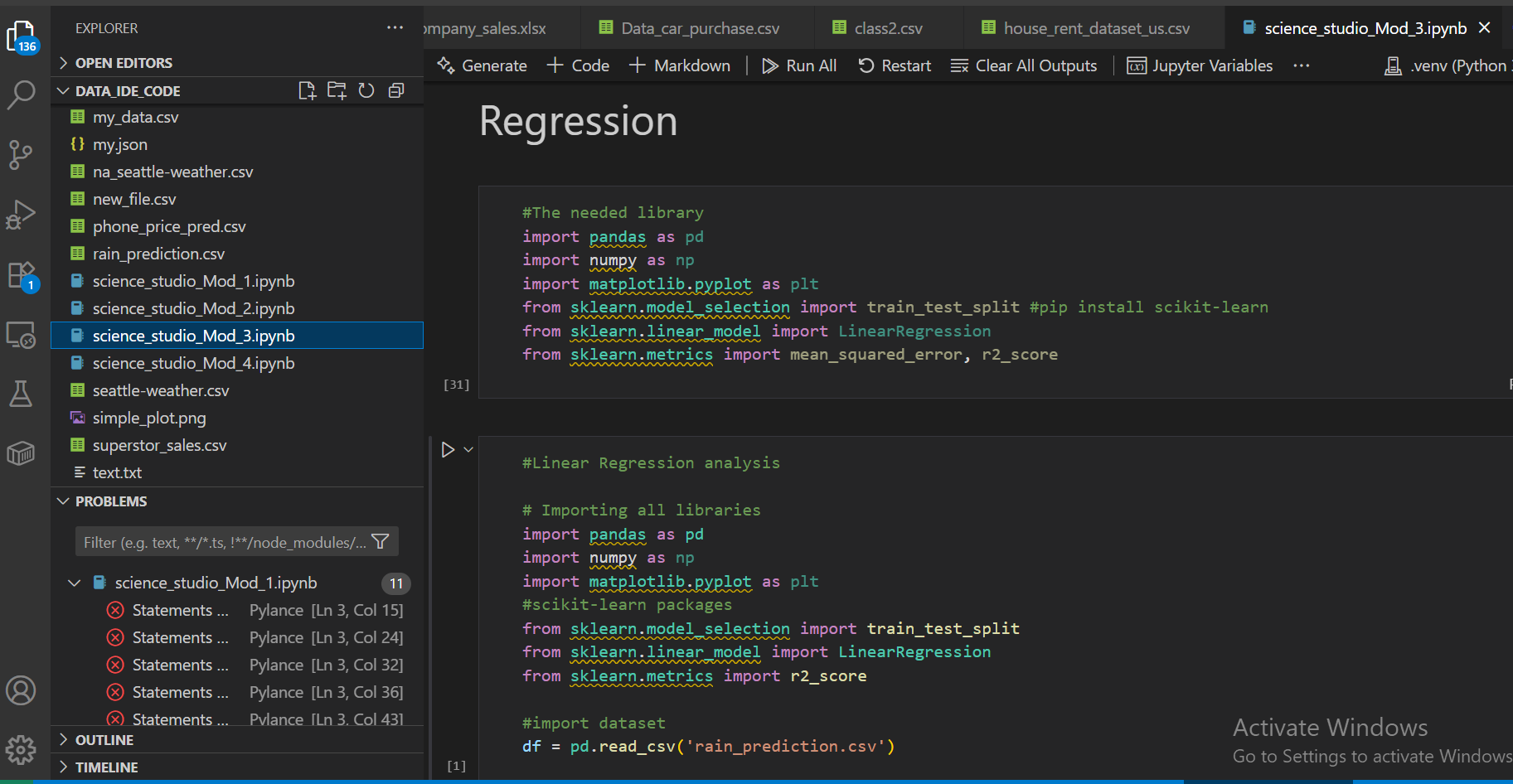Expand the OPEN EDITORS section
This screenshot has width=1513, height=784.
coord(124,63)
